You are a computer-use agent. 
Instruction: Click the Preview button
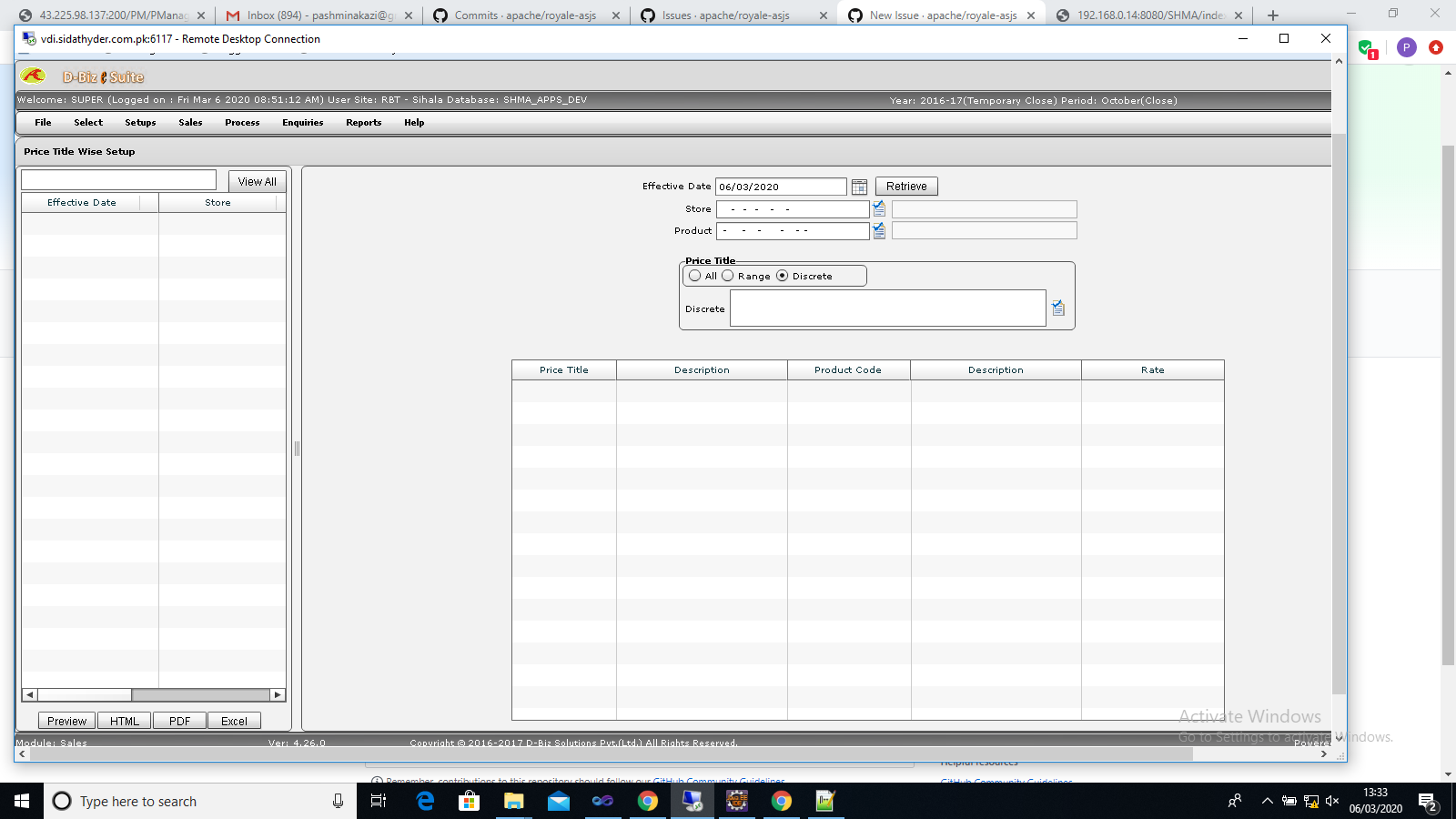coord(66,721)
